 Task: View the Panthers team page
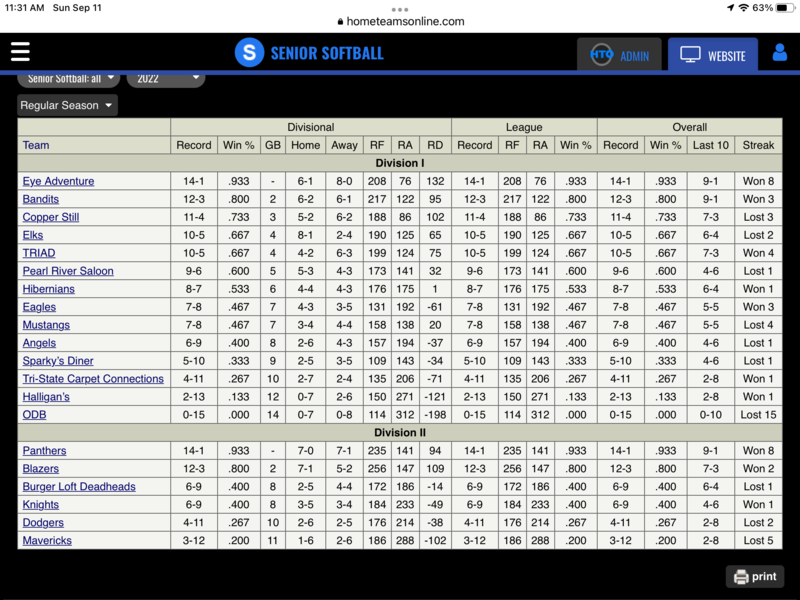(x=44, y=450)
